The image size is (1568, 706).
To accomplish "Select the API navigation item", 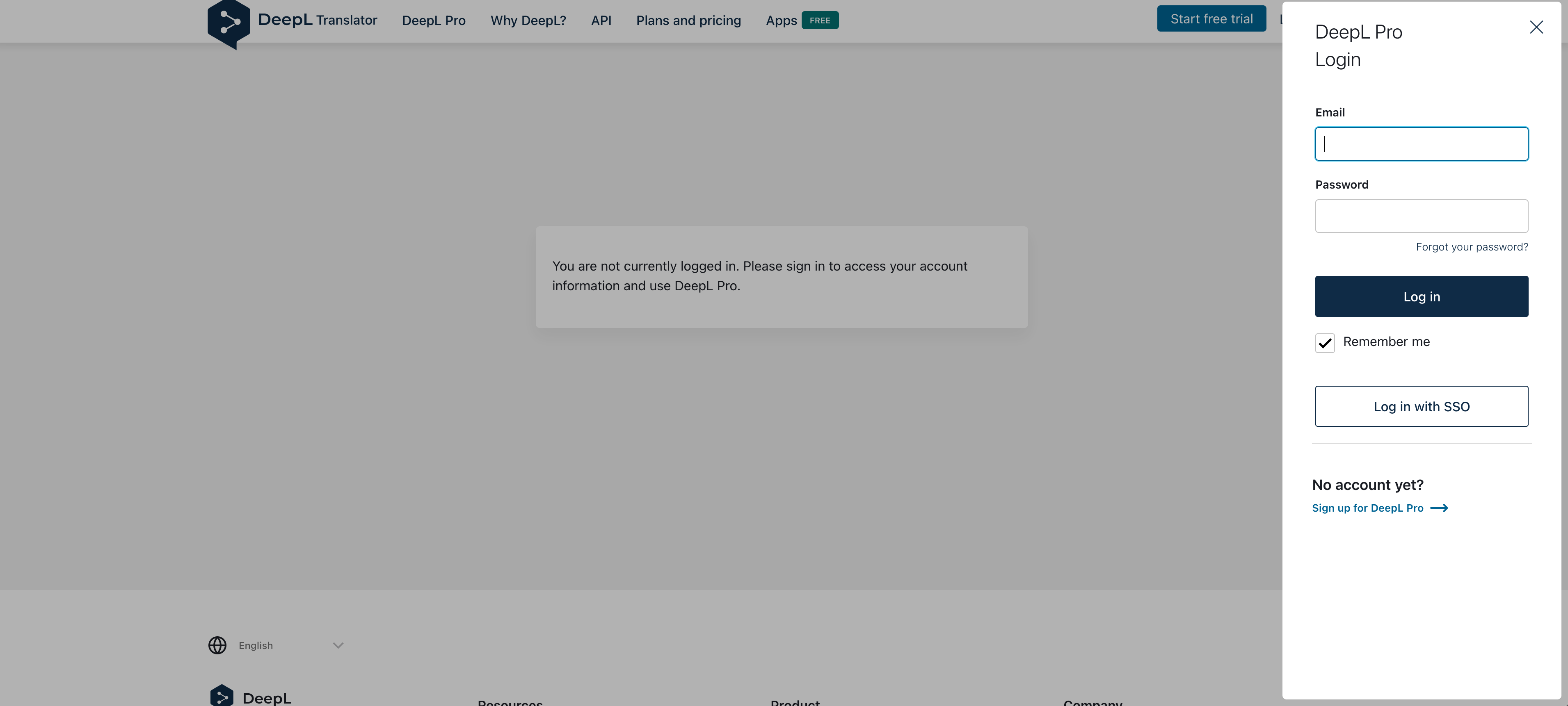I will point(601,20).
